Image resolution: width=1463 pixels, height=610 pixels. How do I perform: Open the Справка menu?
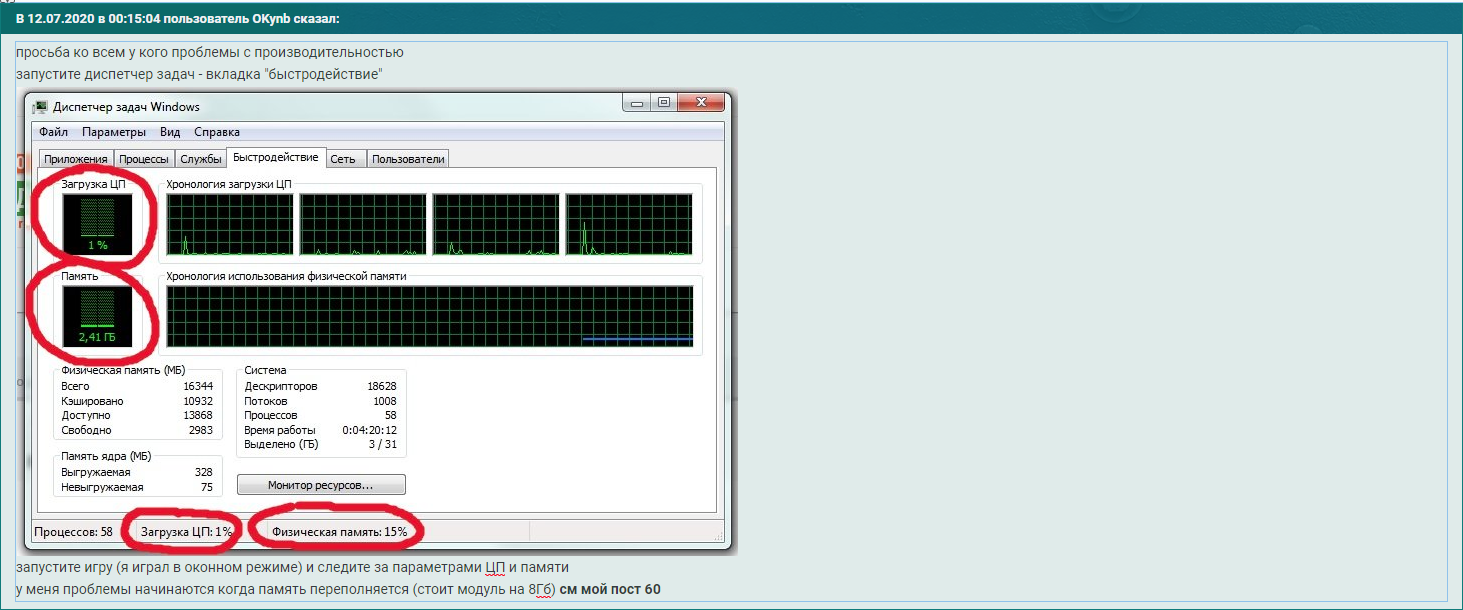217,132
